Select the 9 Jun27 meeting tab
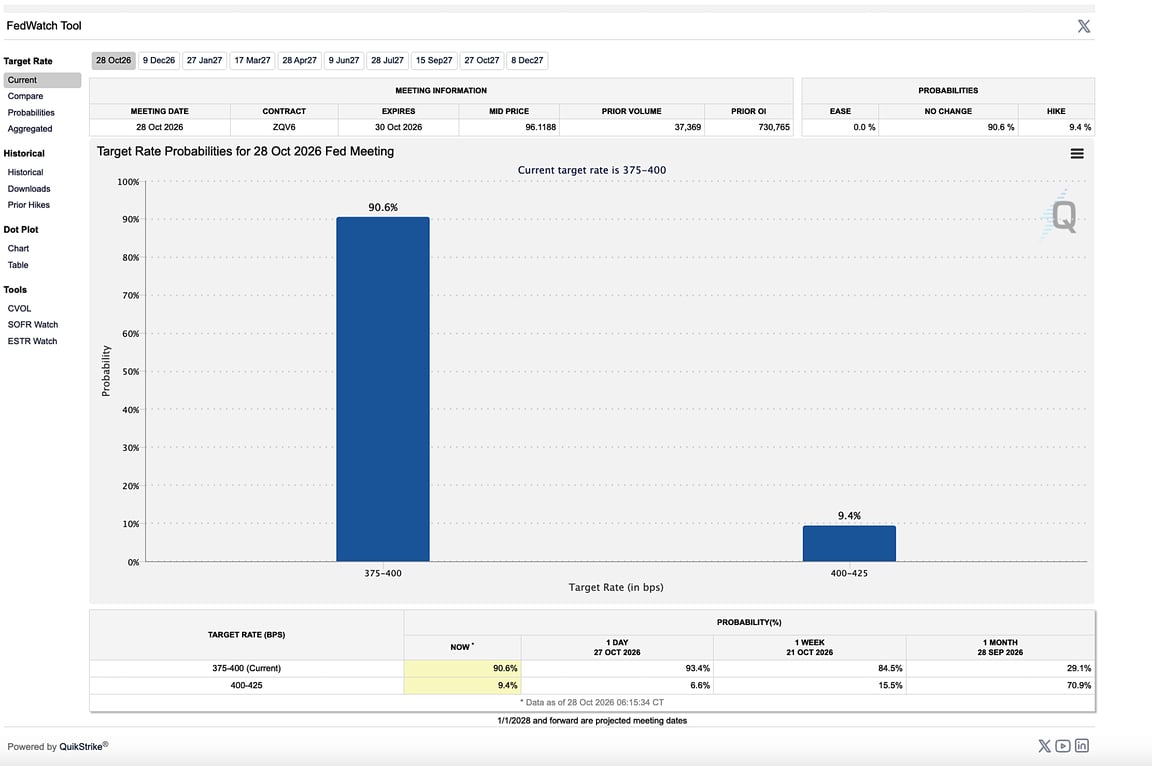Image resolution: width=1152 pixels, height=766 pixels. pyautogui.click(x=344, y=60)
